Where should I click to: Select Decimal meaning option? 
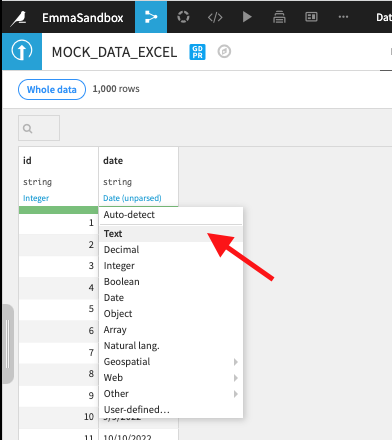click(171, 250)
